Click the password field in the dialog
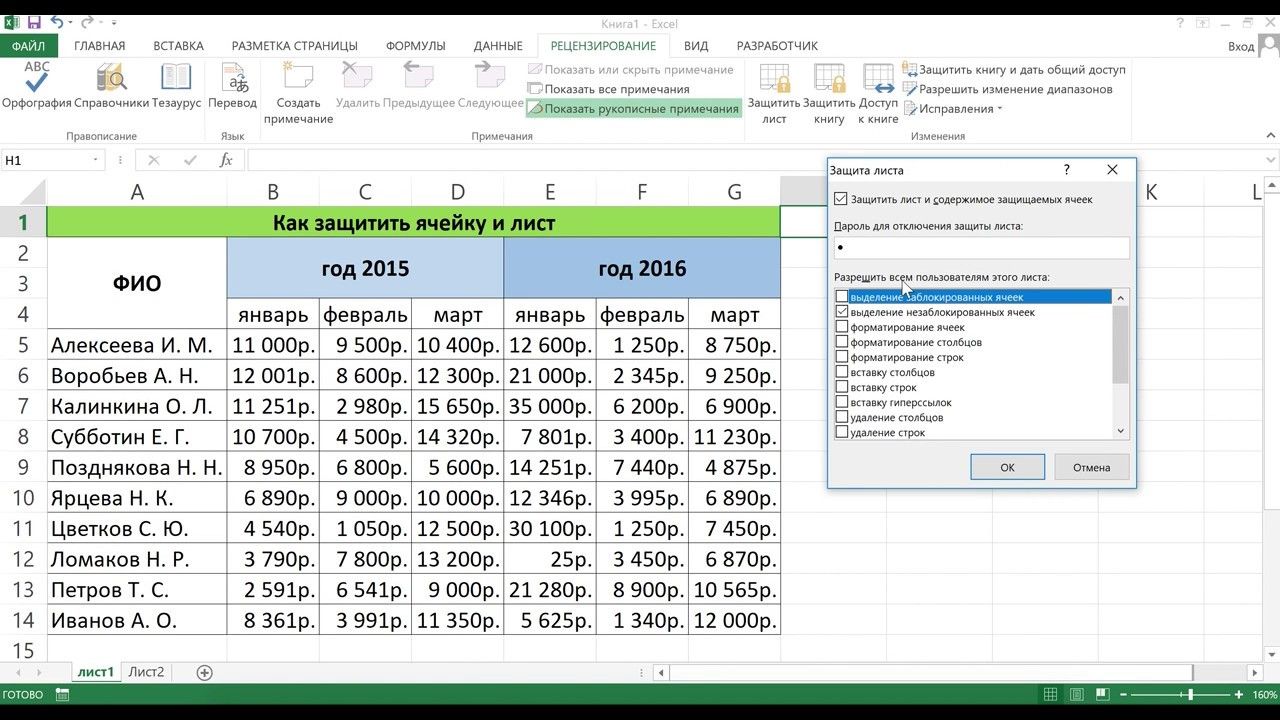Viewport: 1280px width, 720px height. click(x=982, y=247)
